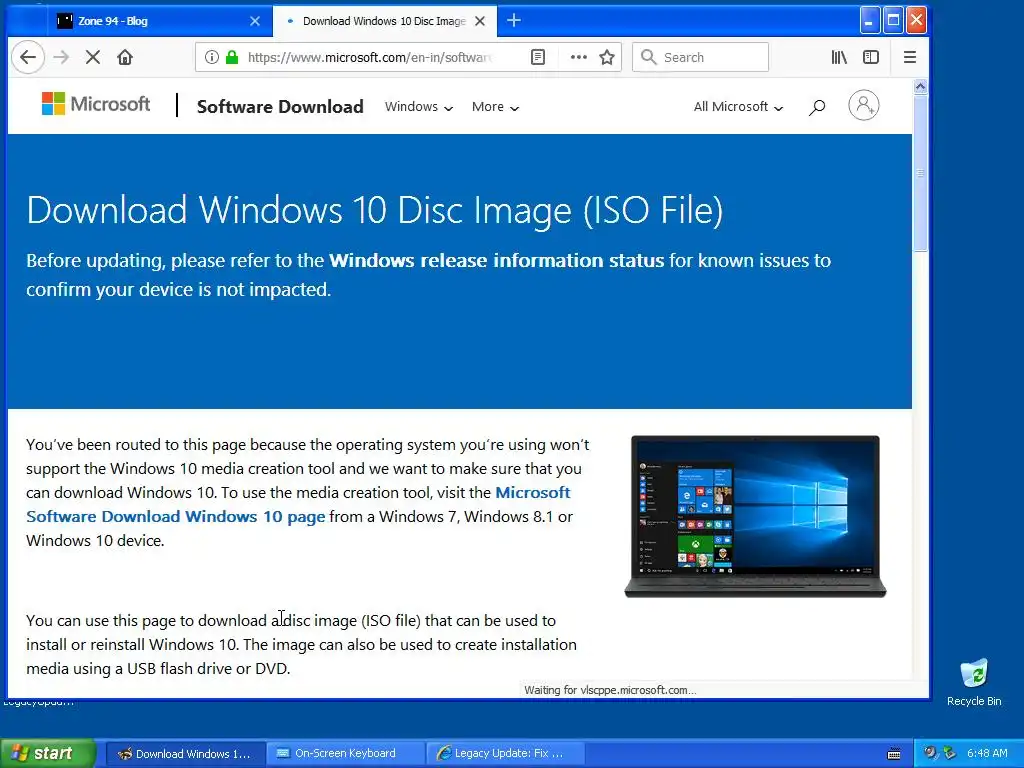Show site information icon in address bar

coord(212,57)
